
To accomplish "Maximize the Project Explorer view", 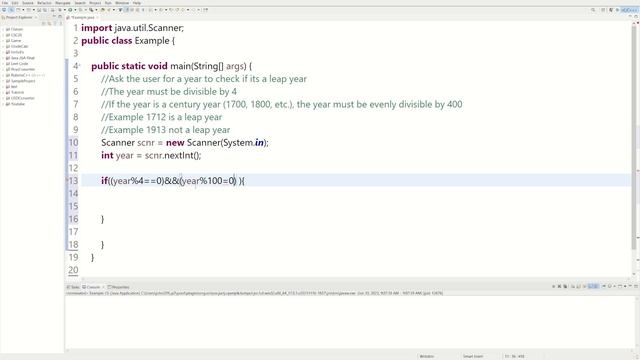I will [60, 17].
